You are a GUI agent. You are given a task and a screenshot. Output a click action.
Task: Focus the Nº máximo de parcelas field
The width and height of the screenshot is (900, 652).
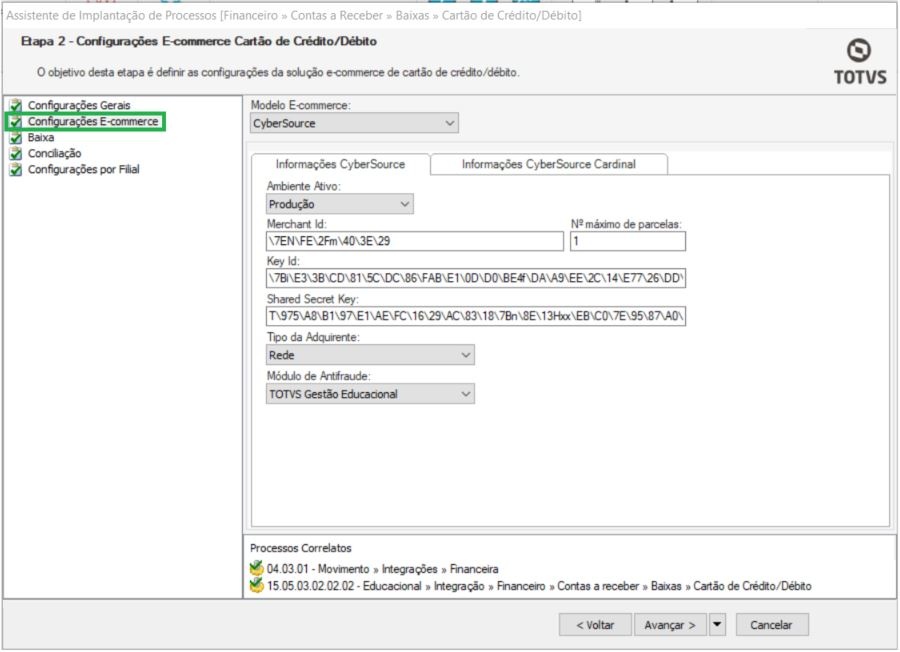[x=627, y=241]
